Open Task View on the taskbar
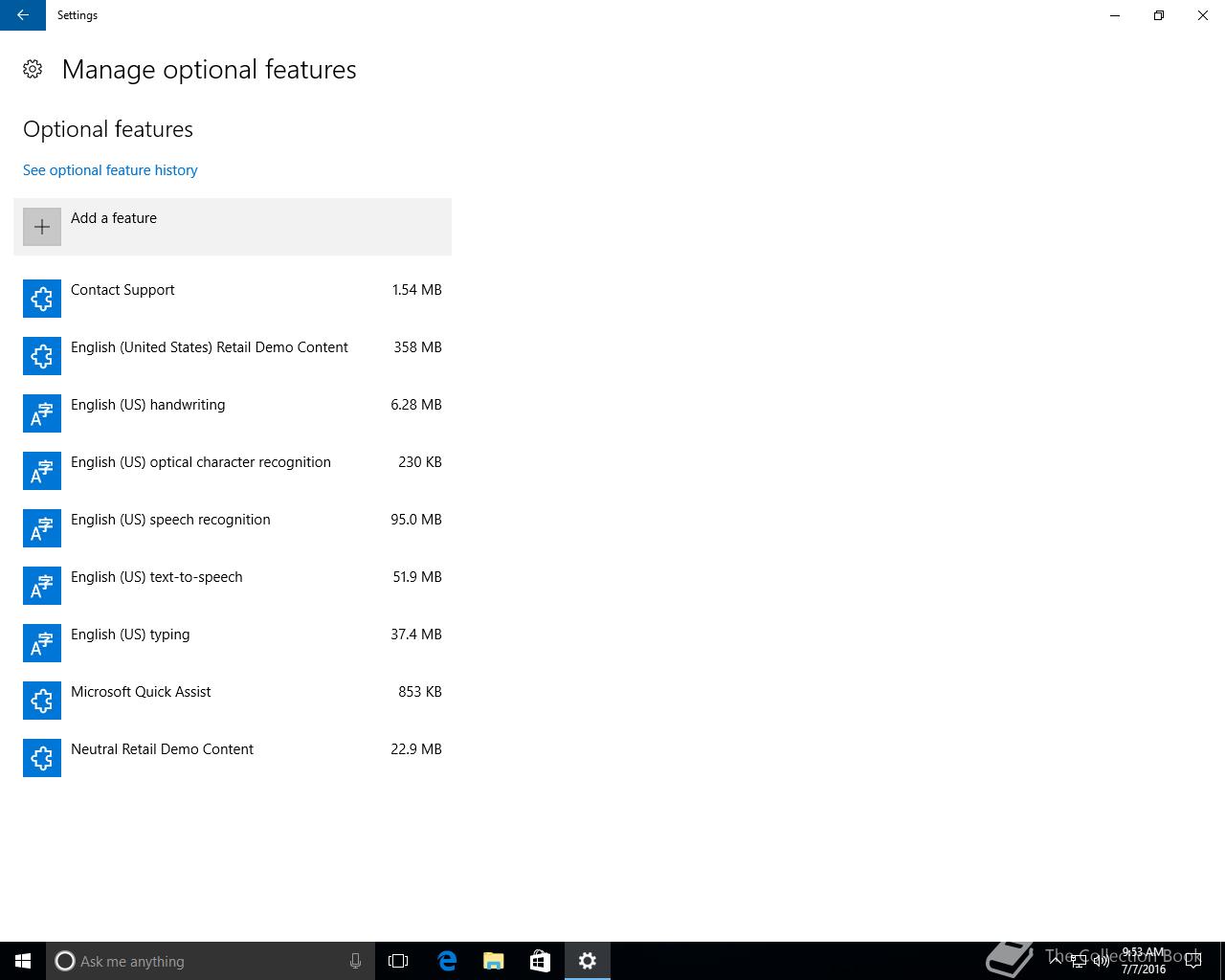Viewport: 1225px width, 980px height. (x=398, y=961)
